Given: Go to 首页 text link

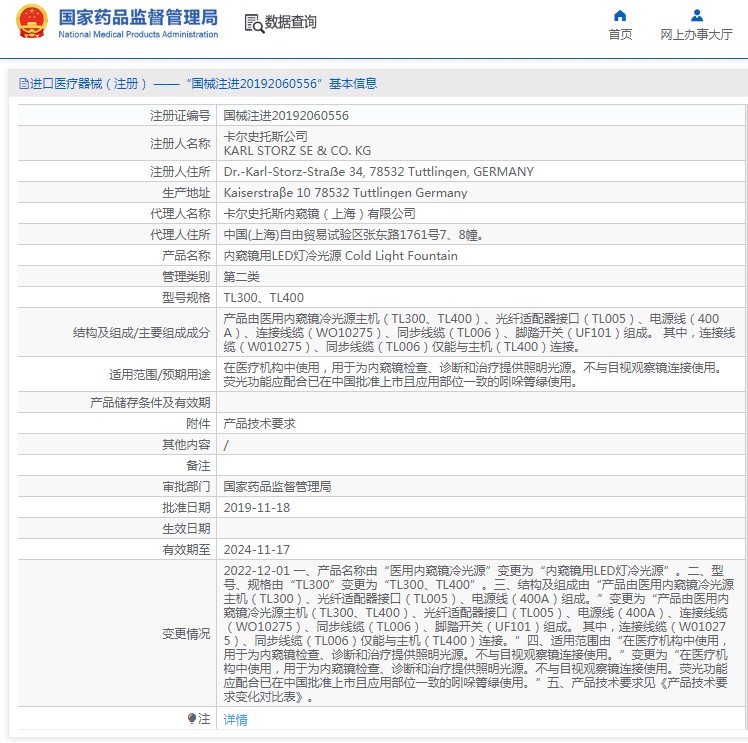Looking at the screenshot, I should [x=620, y=34].
